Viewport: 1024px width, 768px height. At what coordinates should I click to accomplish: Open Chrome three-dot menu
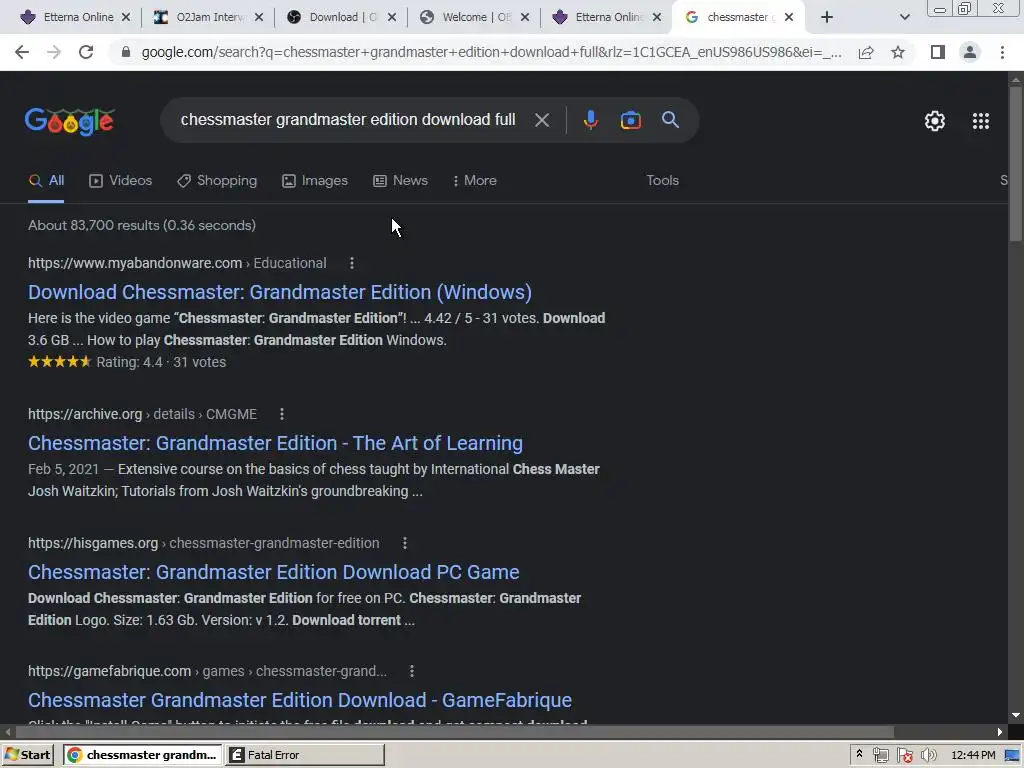pyautogui.click(x=1002, y=52)
